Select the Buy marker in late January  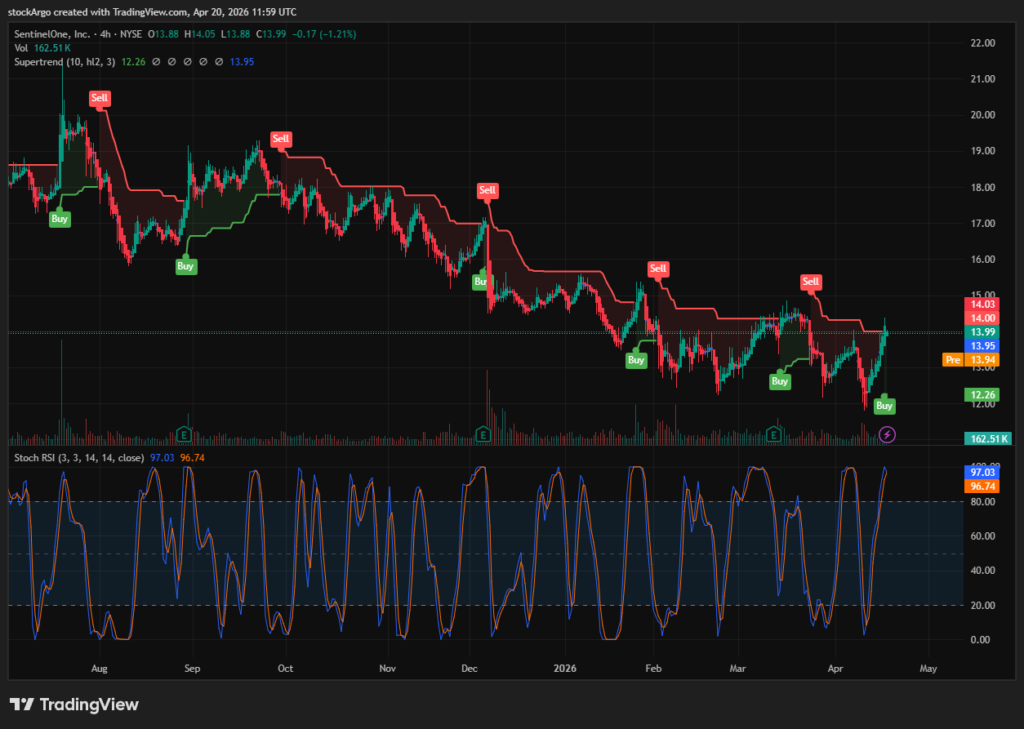pyautogui.click(x=636, y=360)
